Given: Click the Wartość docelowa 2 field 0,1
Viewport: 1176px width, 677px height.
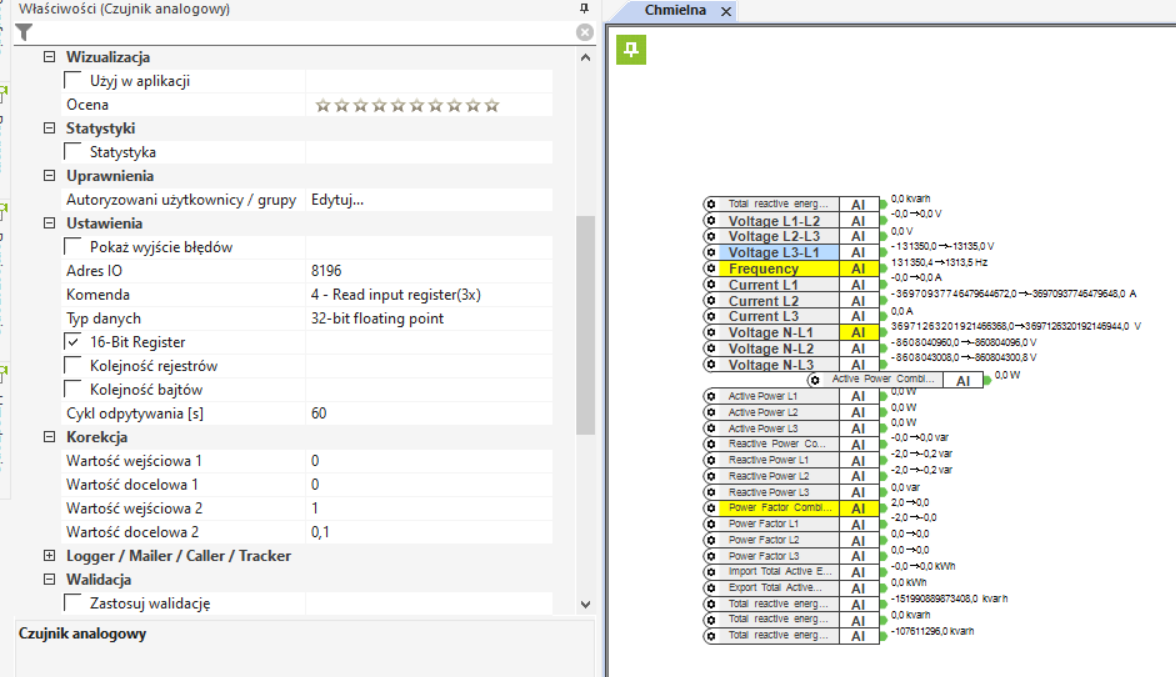Looking at the screenshot, I should 429,532.
